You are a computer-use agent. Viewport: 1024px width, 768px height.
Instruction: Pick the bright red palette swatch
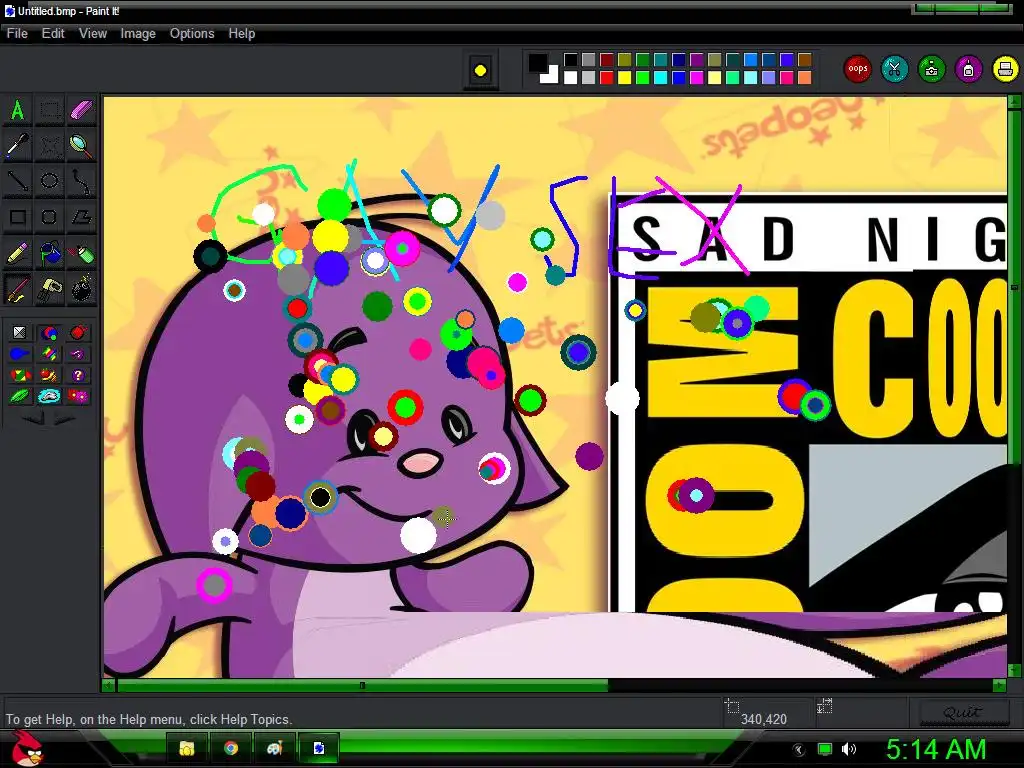607,78
